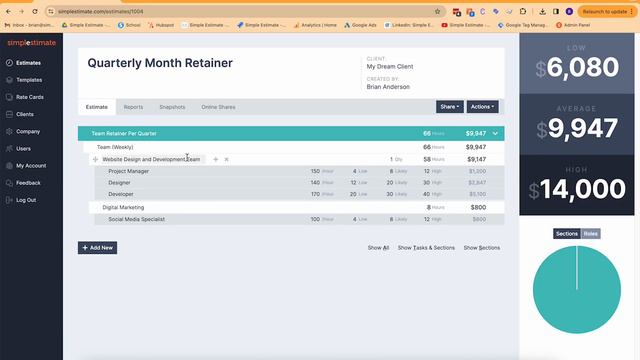Select the Sections chart toggle

click(567, 233)
